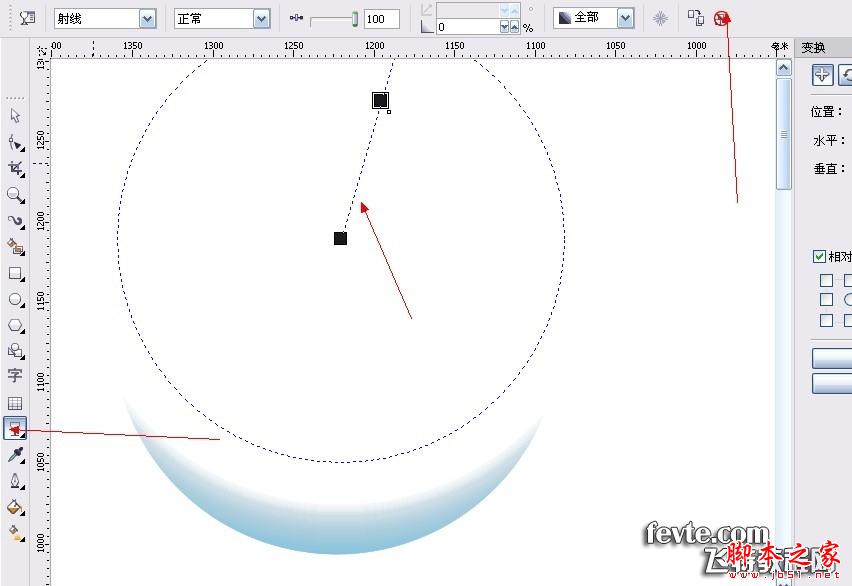Select the Table tool

pos(15,403)
